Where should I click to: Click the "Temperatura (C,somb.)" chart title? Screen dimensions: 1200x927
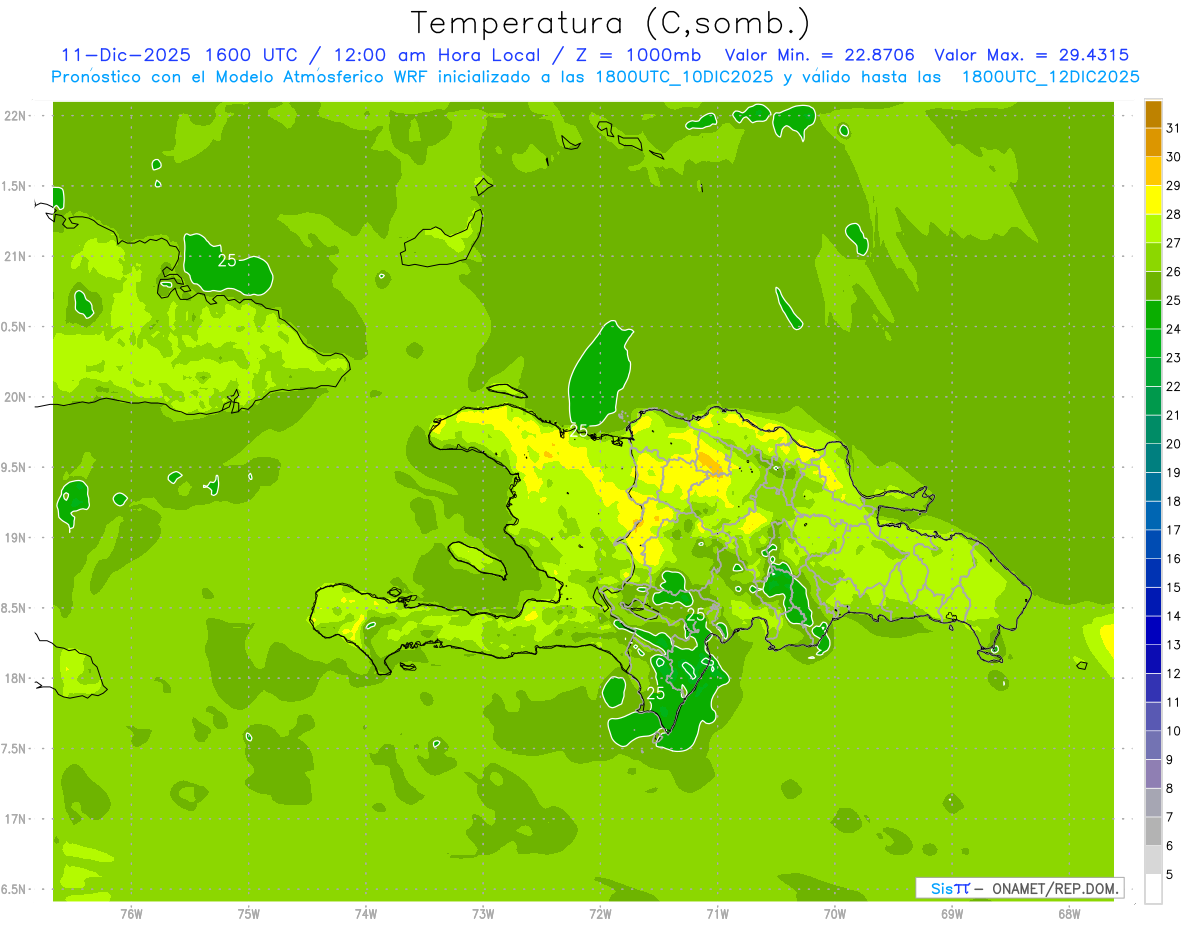point(610,24)
